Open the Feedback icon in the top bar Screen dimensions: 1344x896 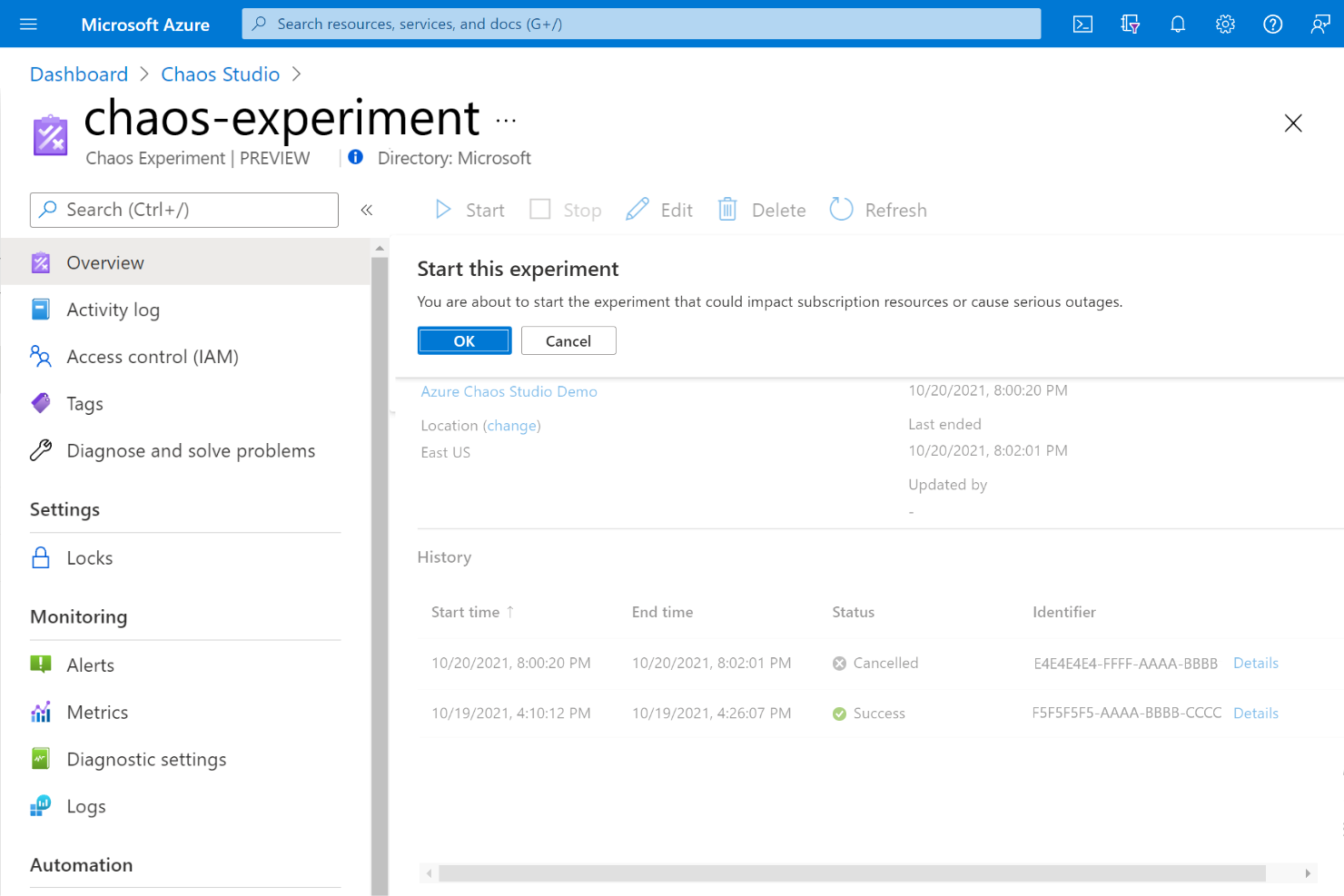pyautogui.click(x=1320, y=25)
